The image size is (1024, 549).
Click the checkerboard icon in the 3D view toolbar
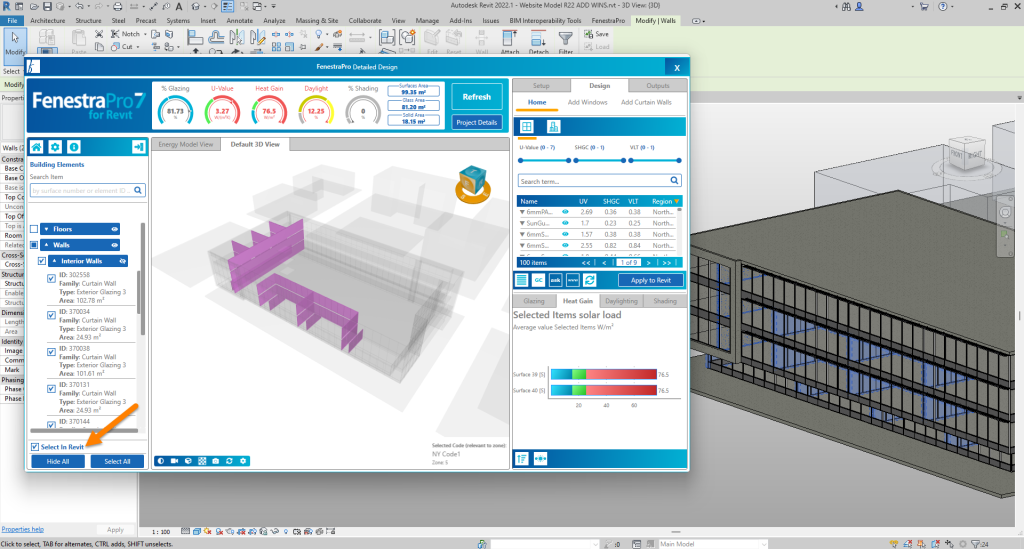pyautogui.click(x=202, y=461)
